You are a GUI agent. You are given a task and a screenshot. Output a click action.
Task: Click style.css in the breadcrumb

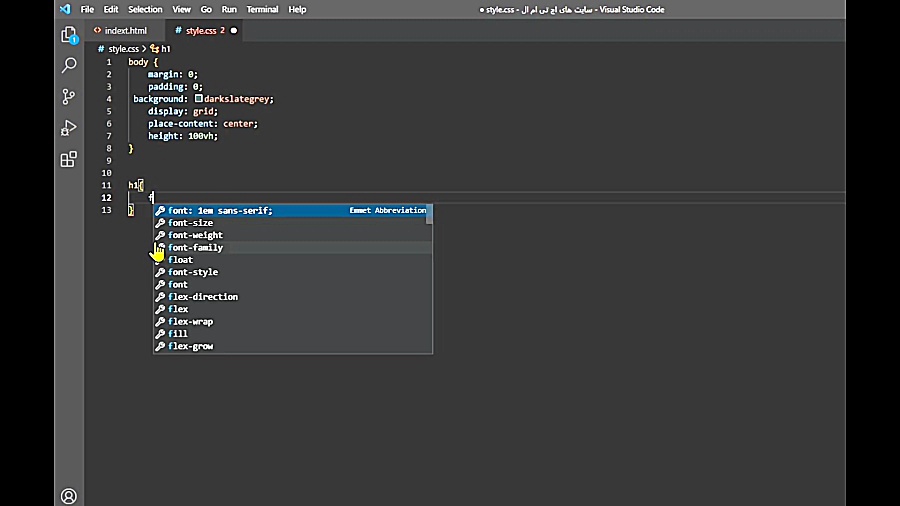pos(123,49)
